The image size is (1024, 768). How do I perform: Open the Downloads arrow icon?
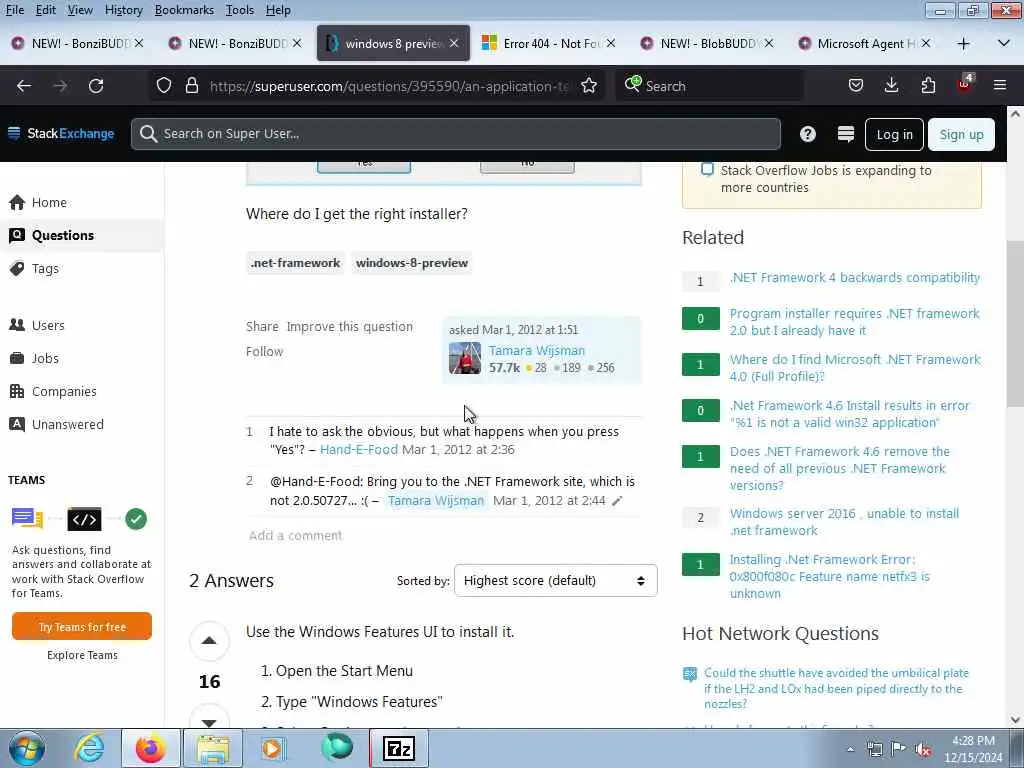coord(891,86)
